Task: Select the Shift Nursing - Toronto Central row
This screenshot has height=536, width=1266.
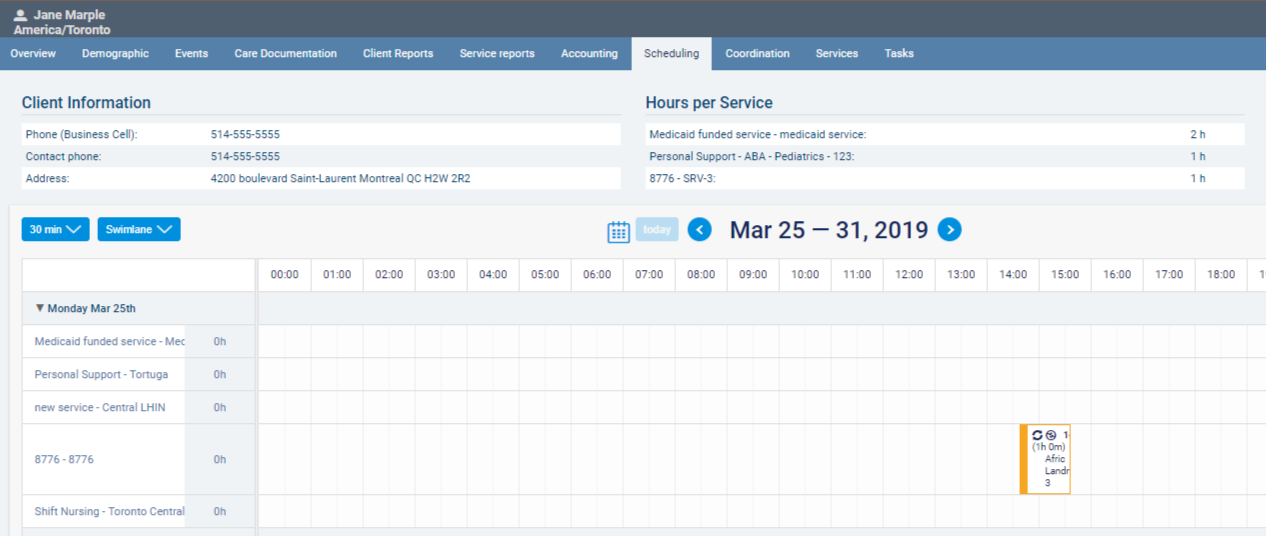Action: point(109,511)
